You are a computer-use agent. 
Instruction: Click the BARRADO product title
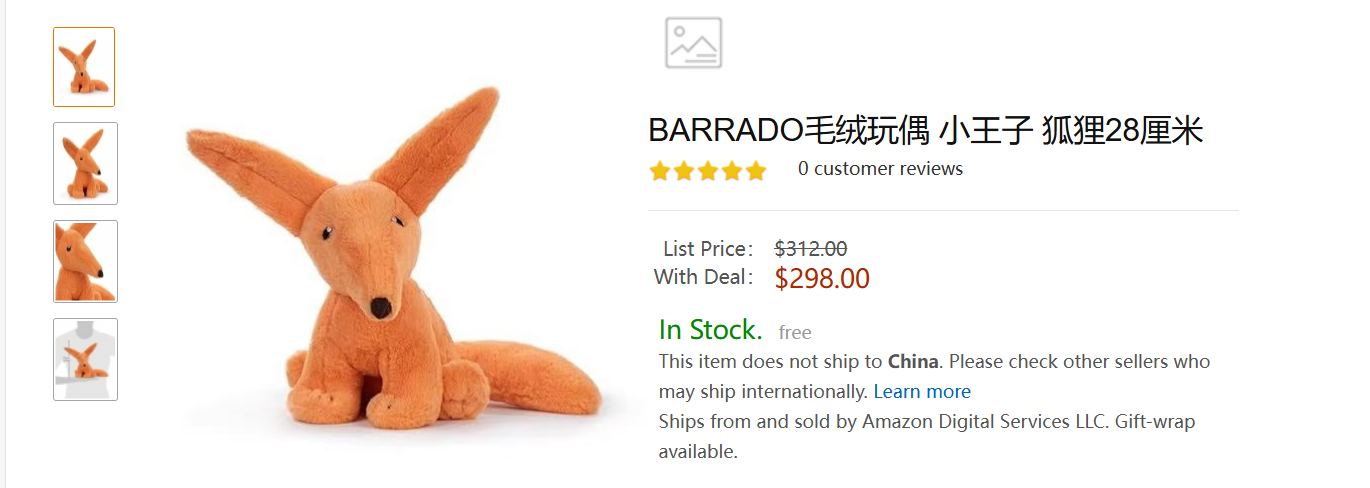coord(925,130)
